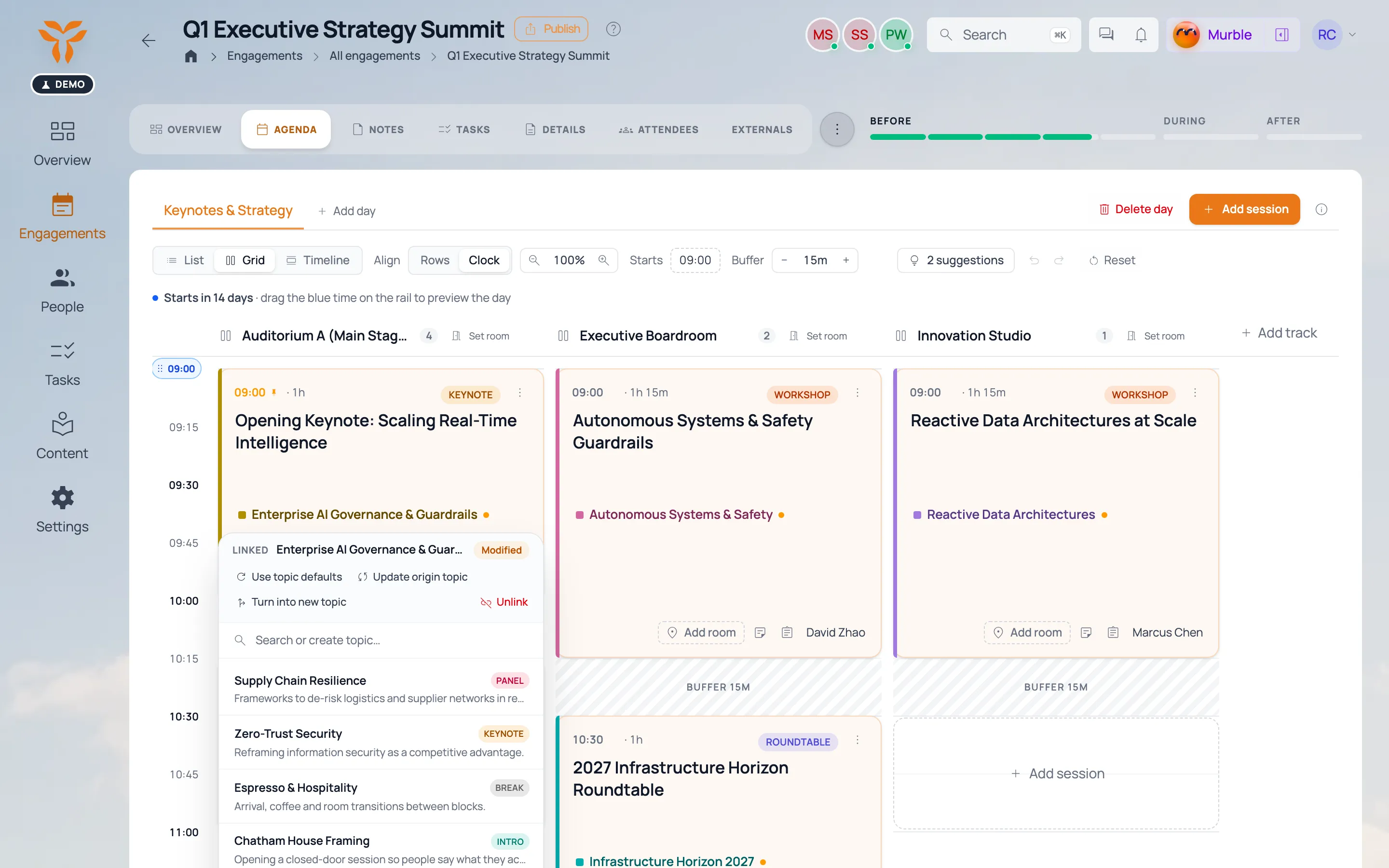
Task: Align sessions by Clock
Action: [484, 260]
